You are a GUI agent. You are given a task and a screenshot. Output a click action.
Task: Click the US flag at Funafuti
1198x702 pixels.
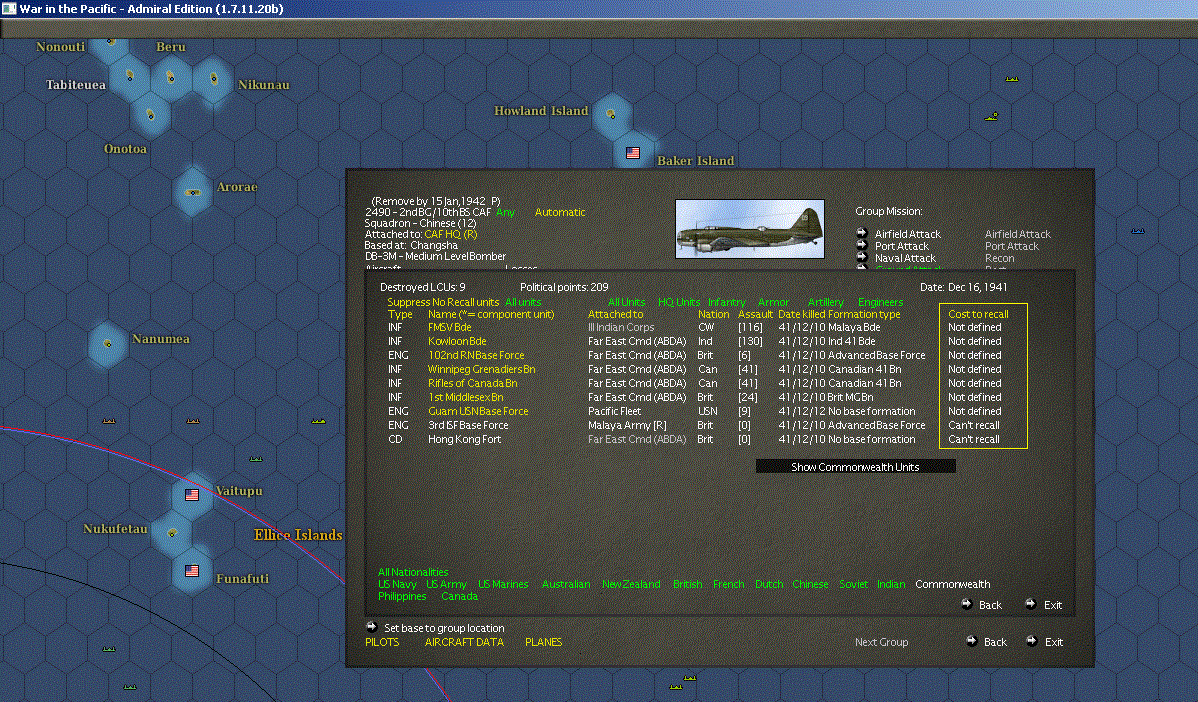point(192,571)
